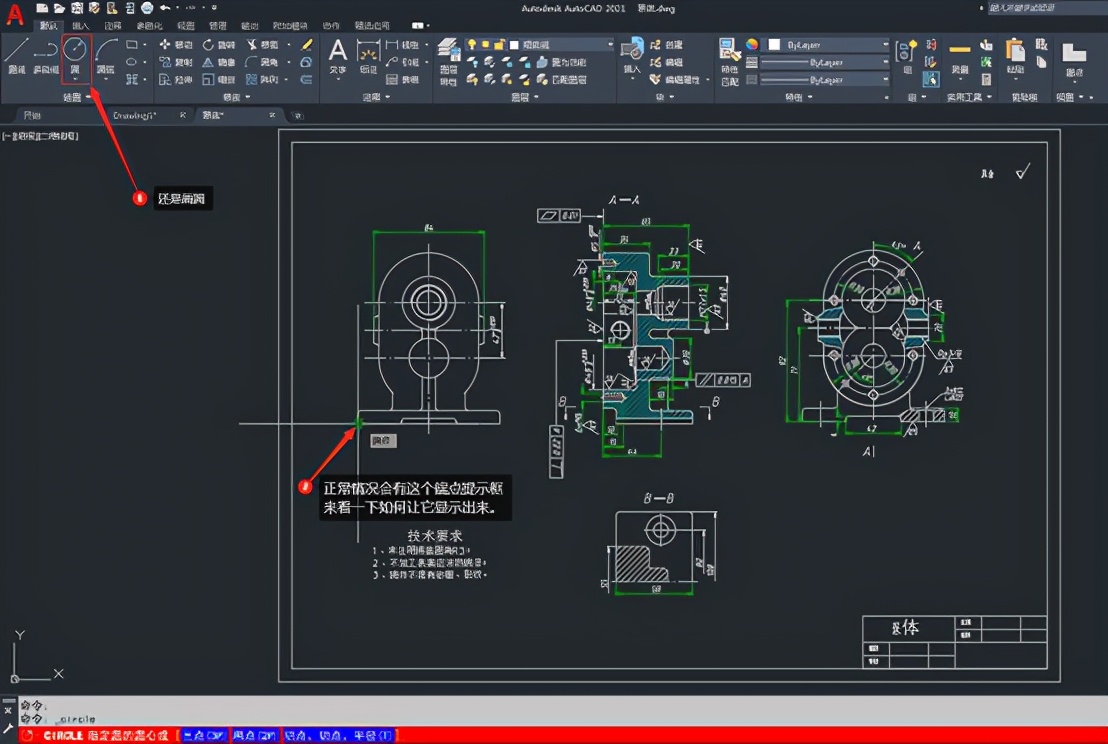Switch to the Insert ribbon tab
The image size is (1108, 744).
80,25
